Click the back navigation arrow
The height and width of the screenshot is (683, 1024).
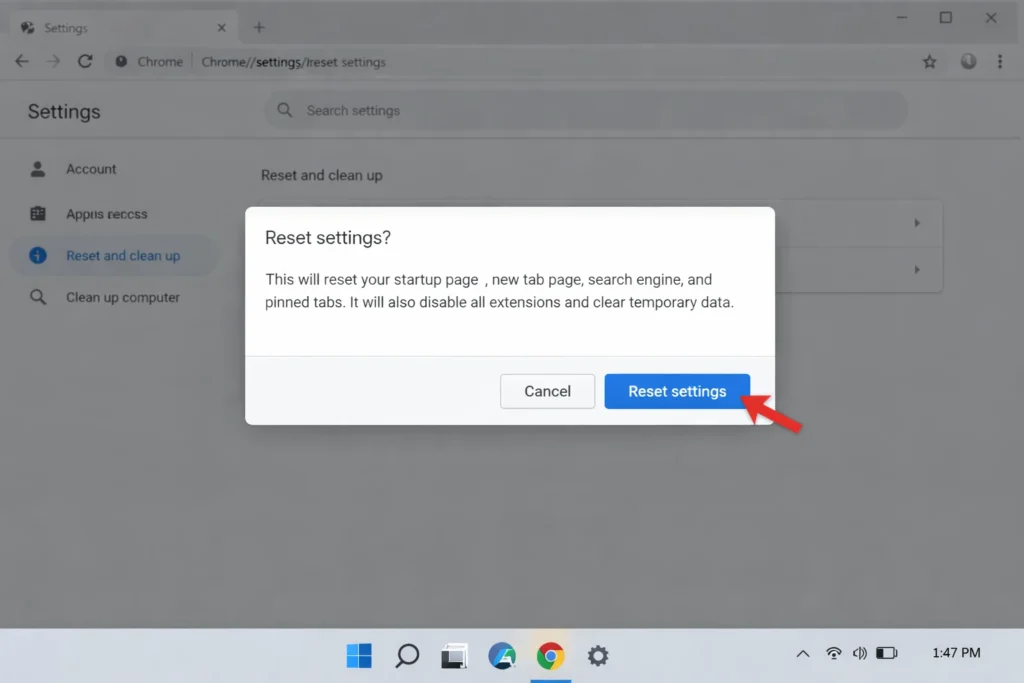tap(22, 61)
